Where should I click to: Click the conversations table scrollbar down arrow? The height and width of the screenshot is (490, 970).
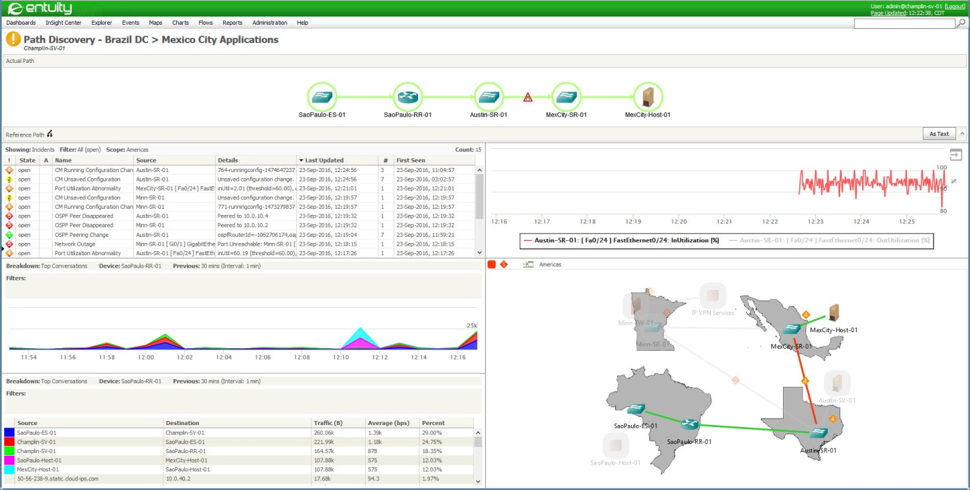point(478,481)
